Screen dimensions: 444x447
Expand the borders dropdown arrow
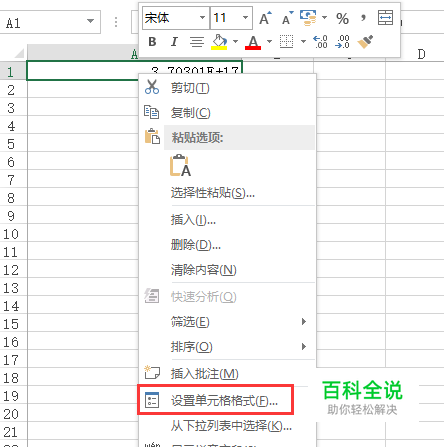[x=303, y=42]
